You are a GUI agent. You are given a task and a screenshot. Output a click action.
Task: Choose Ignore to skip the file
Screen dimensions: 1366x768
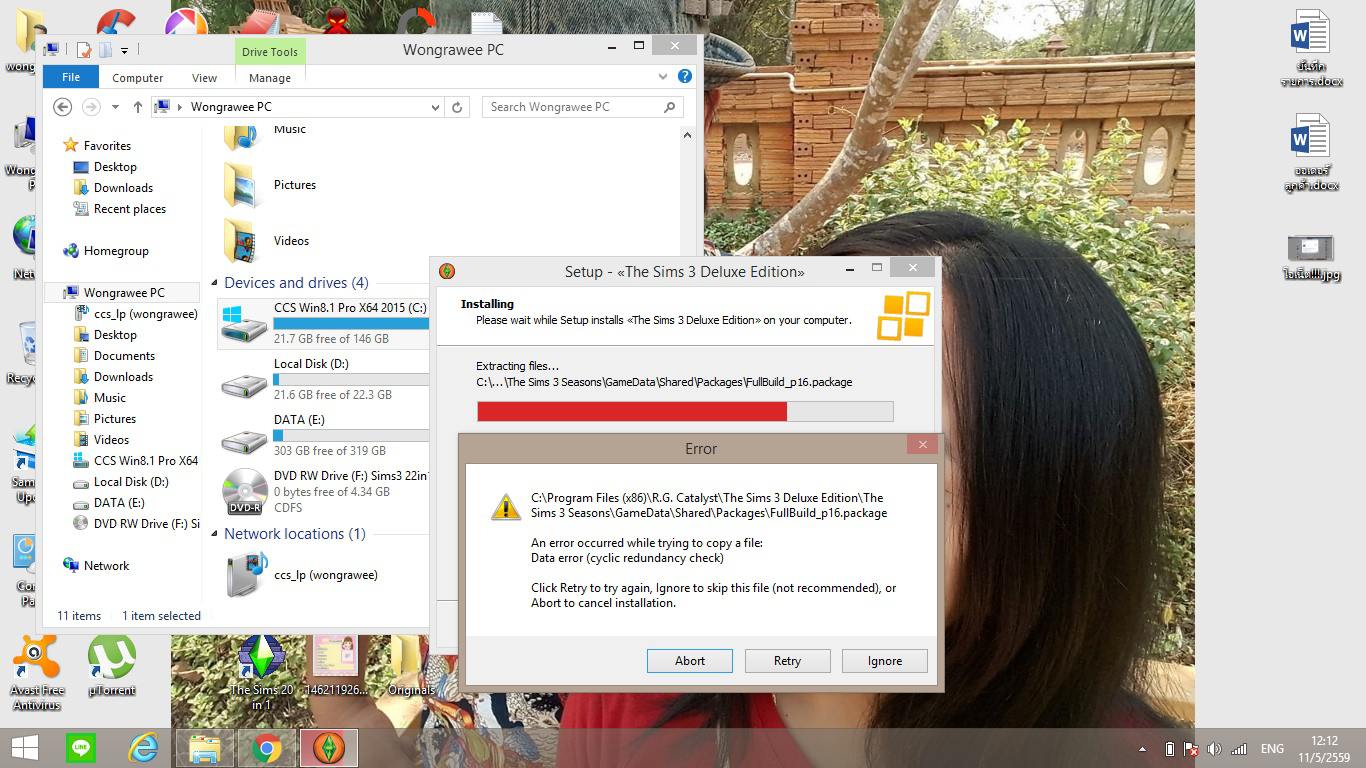point(885,661)
